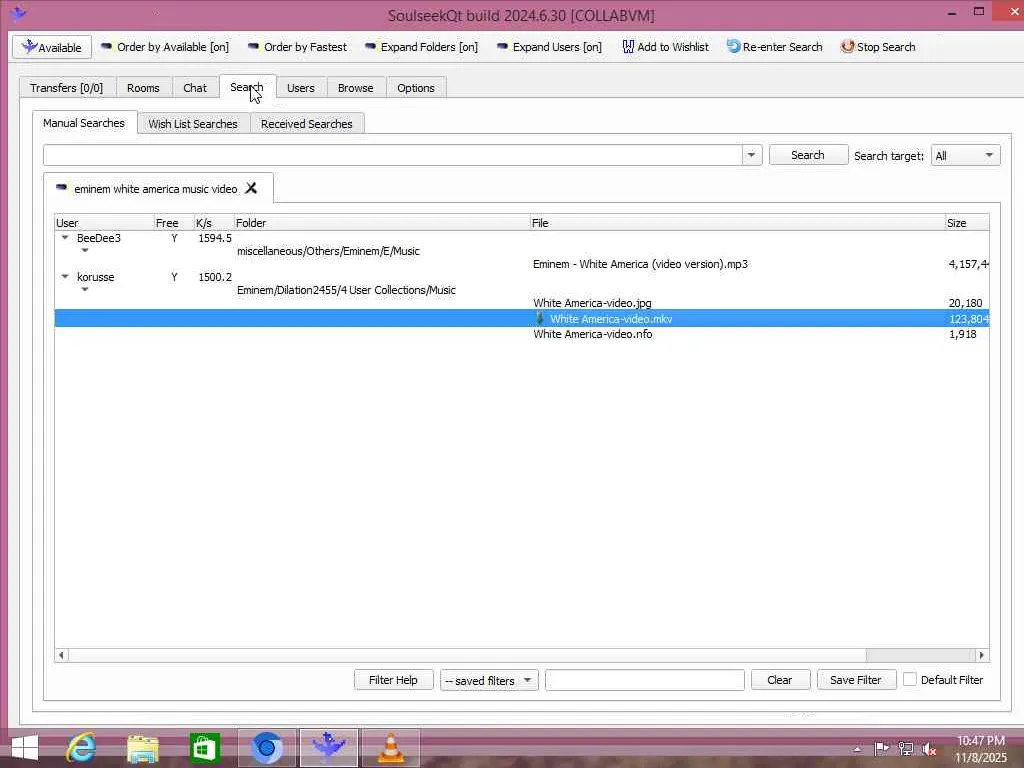Screen dimensions: 1024x768
Task: Click speed value 1500.2
Action: (x=215, y=277)
